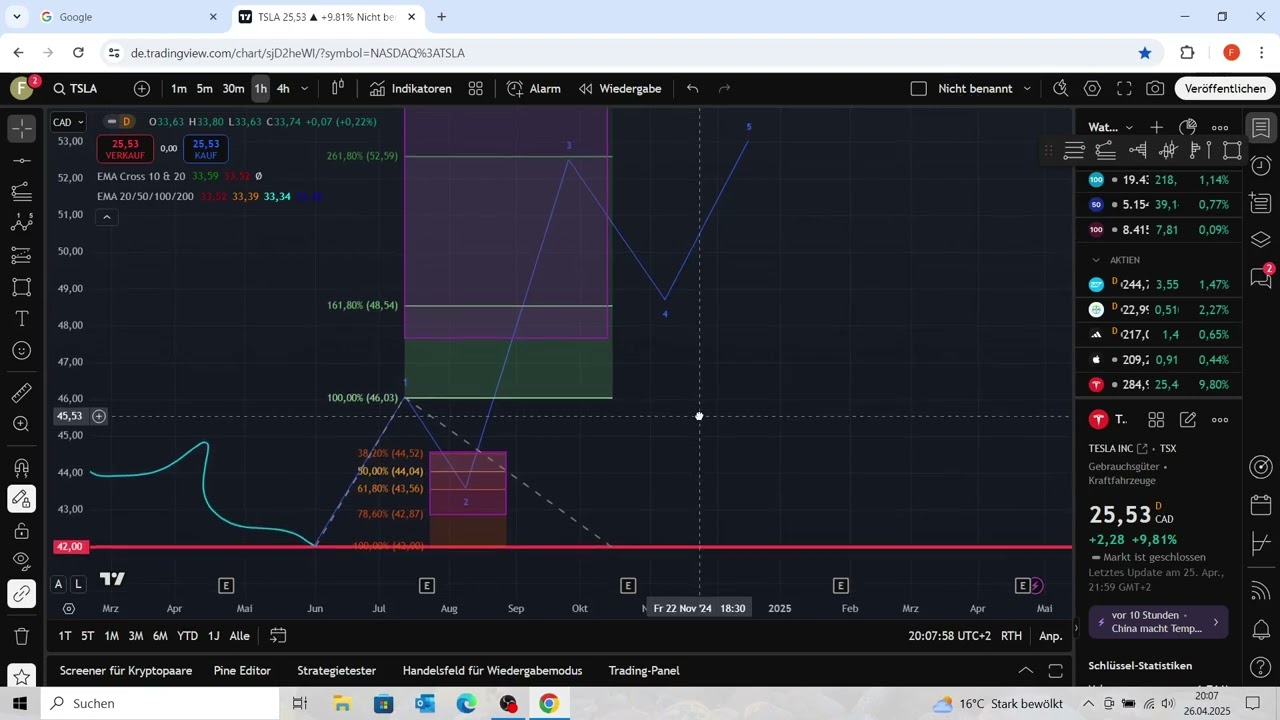1280x720 pixels.
Task: Add symbol to watchlist plus icon
Action: (1156, 127)
